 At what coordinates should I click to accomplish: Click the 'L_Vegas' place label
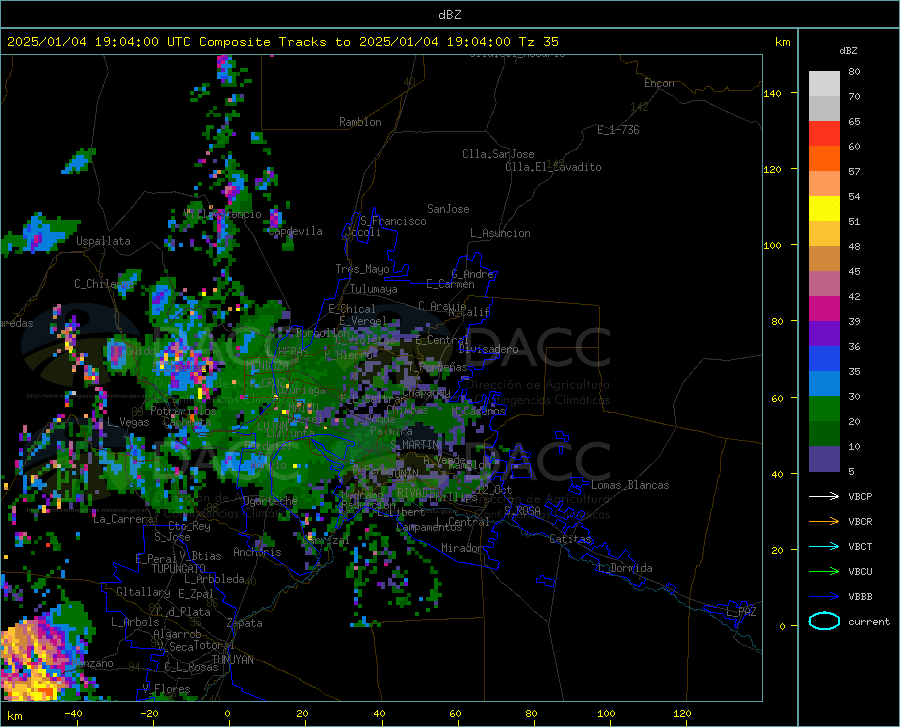(x=128, y=422)
